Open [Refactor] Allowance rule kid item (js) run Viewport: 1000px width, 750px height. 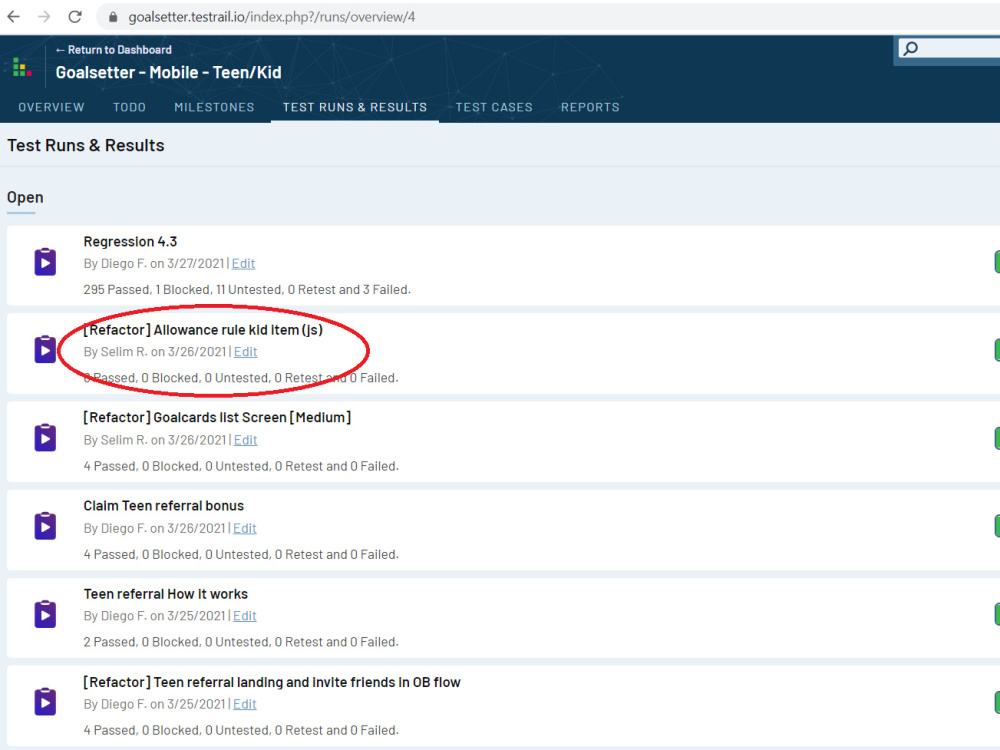(203, 330)
